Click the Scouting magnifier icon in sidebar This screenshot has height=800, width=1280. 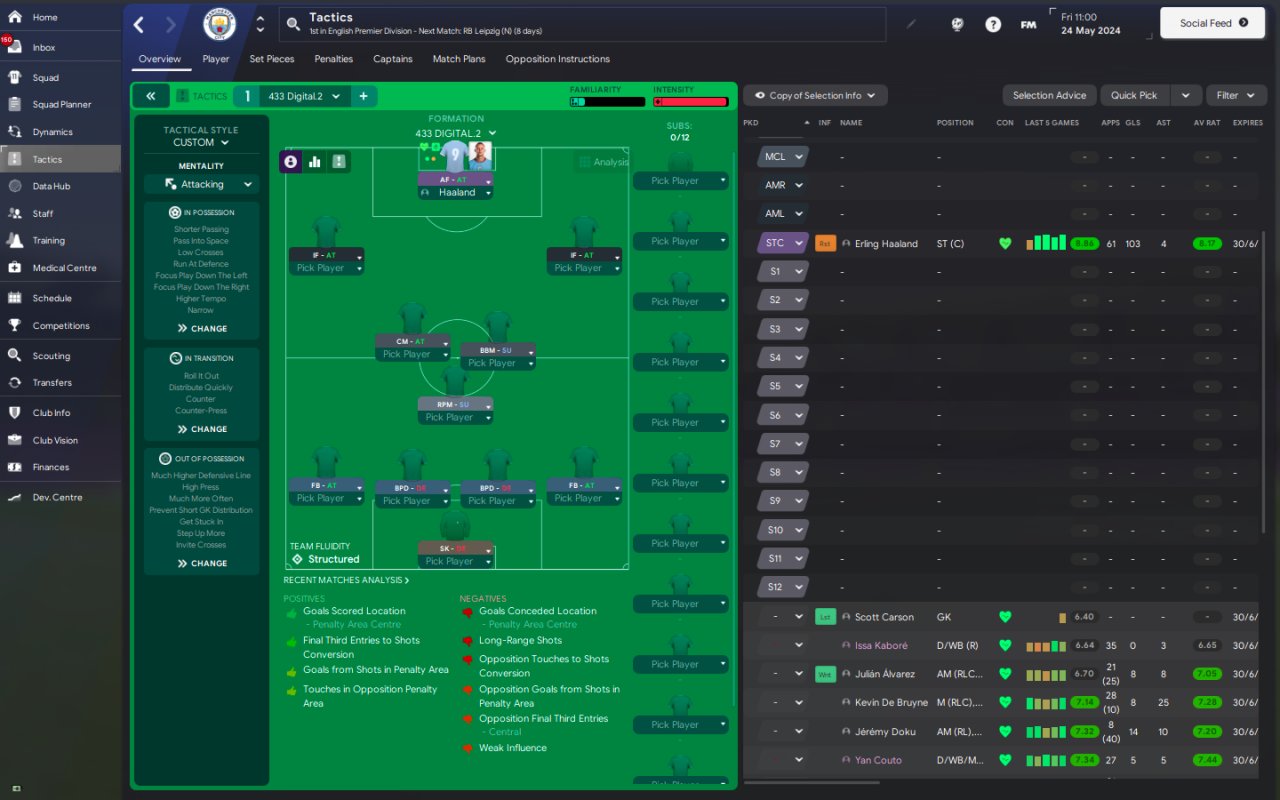[14, 355]
